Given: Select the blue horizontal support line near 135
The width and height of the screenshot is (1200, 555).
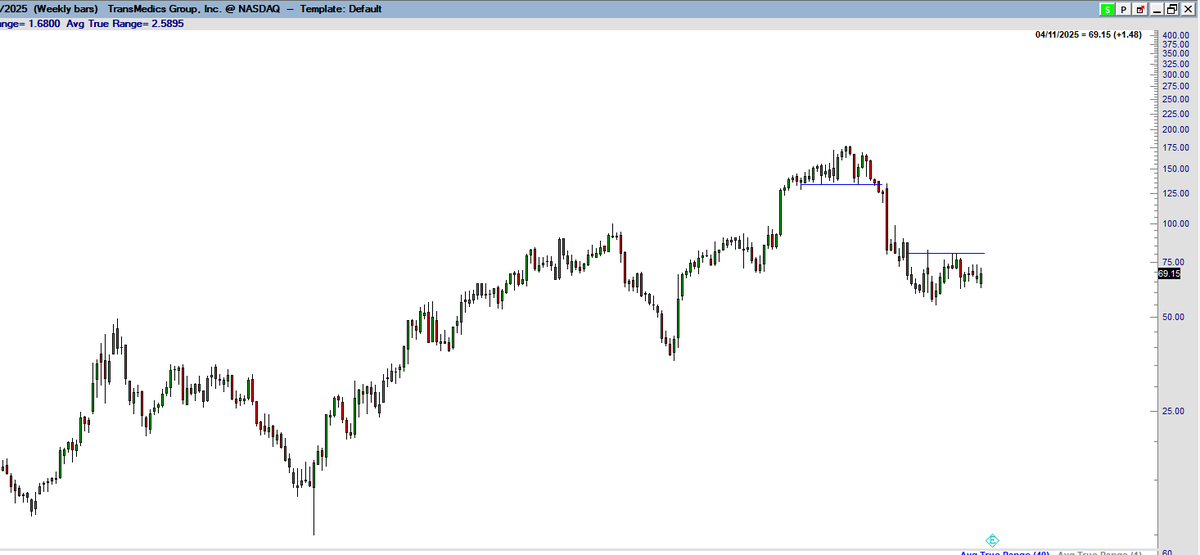Looking at the screenshot, I should pyautogui.click(x=840, y=184).
